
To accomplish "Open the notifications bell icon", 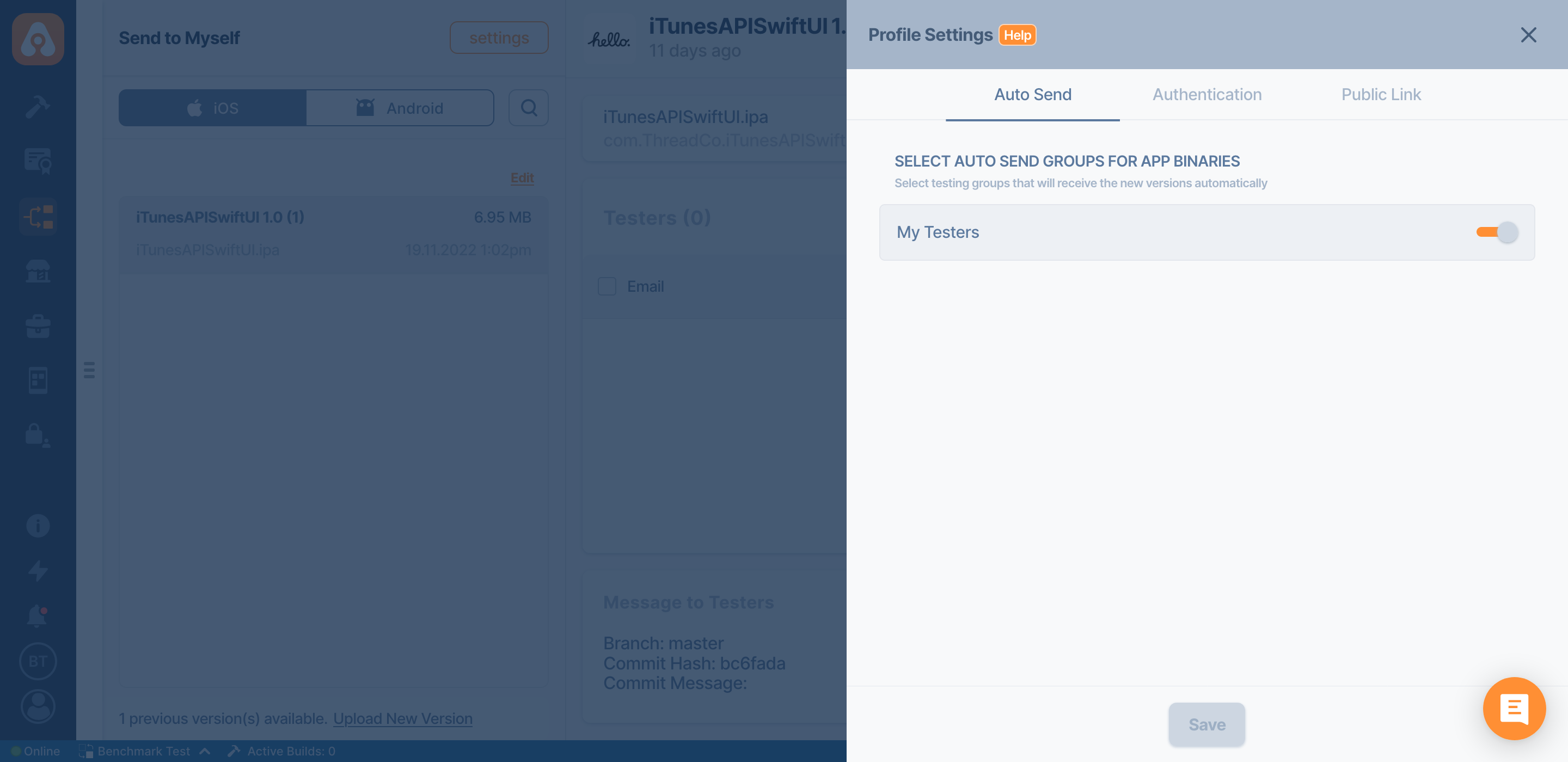I will pyautogui.click(x=37, y=616).
